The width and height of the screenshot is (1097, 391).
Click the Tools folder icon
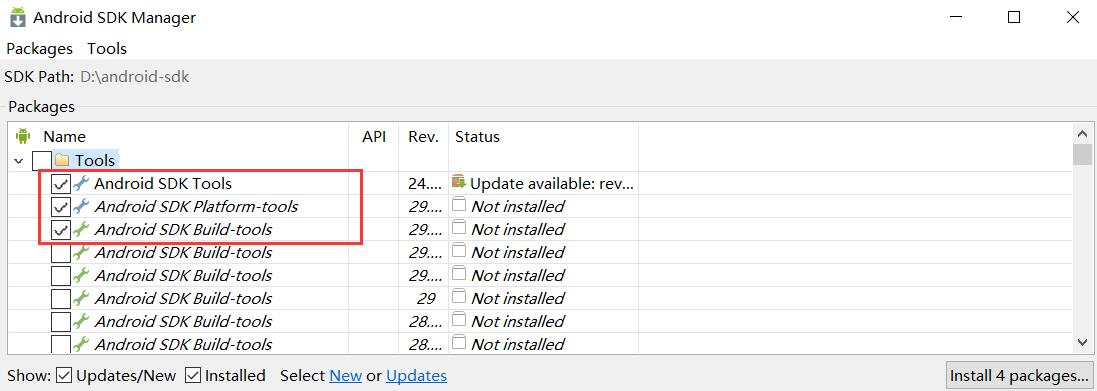point(62,160)
